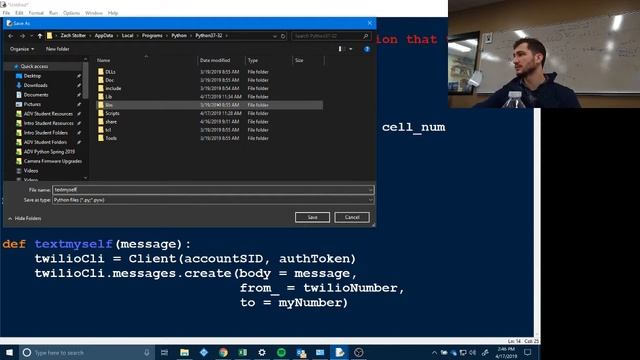Refresh the Python37-32 folder view
The height and width of the screenshot is (360, 640).
pyautogui.click(x=283, y=36)
